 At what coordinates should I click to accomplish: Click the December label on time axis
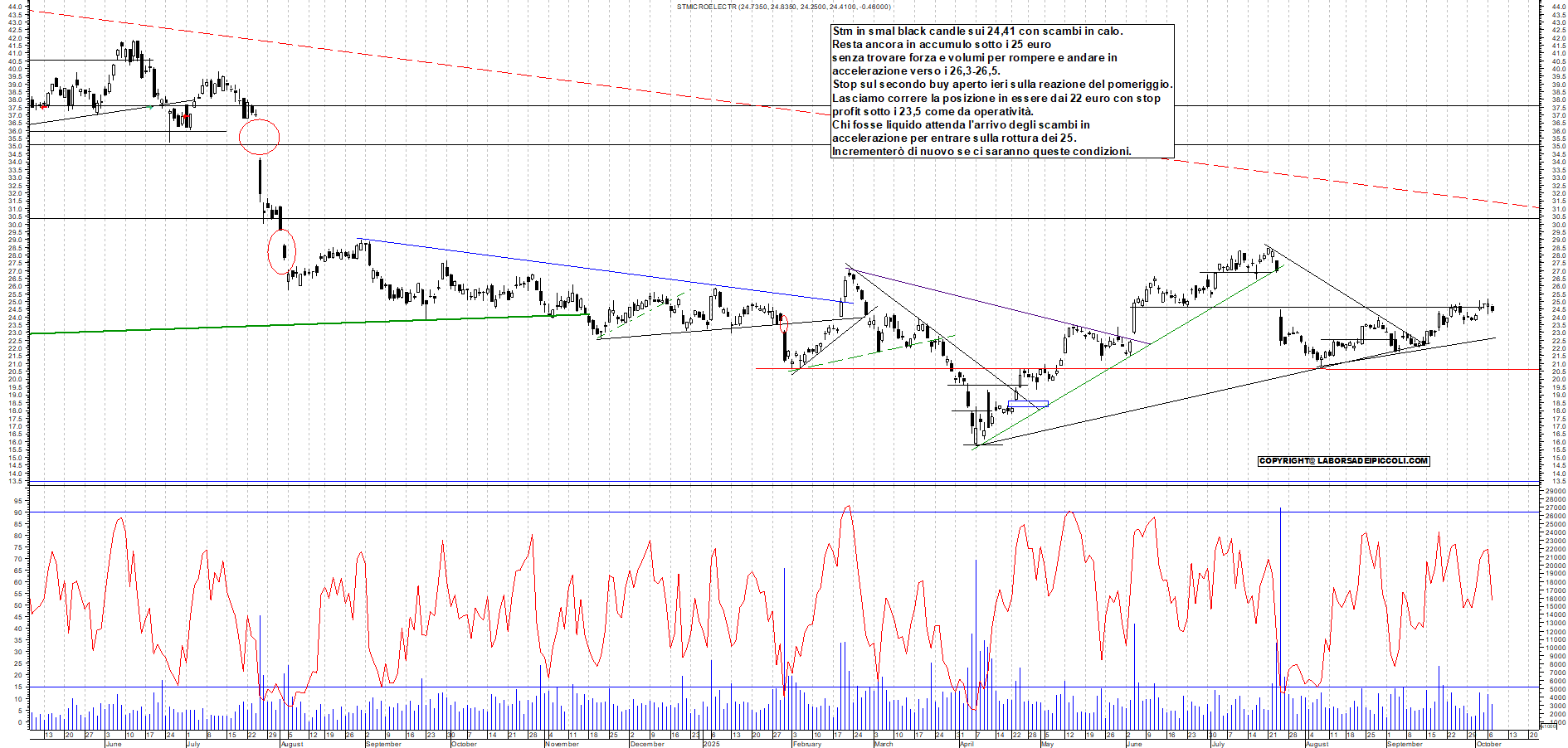[x=647, y=744]
